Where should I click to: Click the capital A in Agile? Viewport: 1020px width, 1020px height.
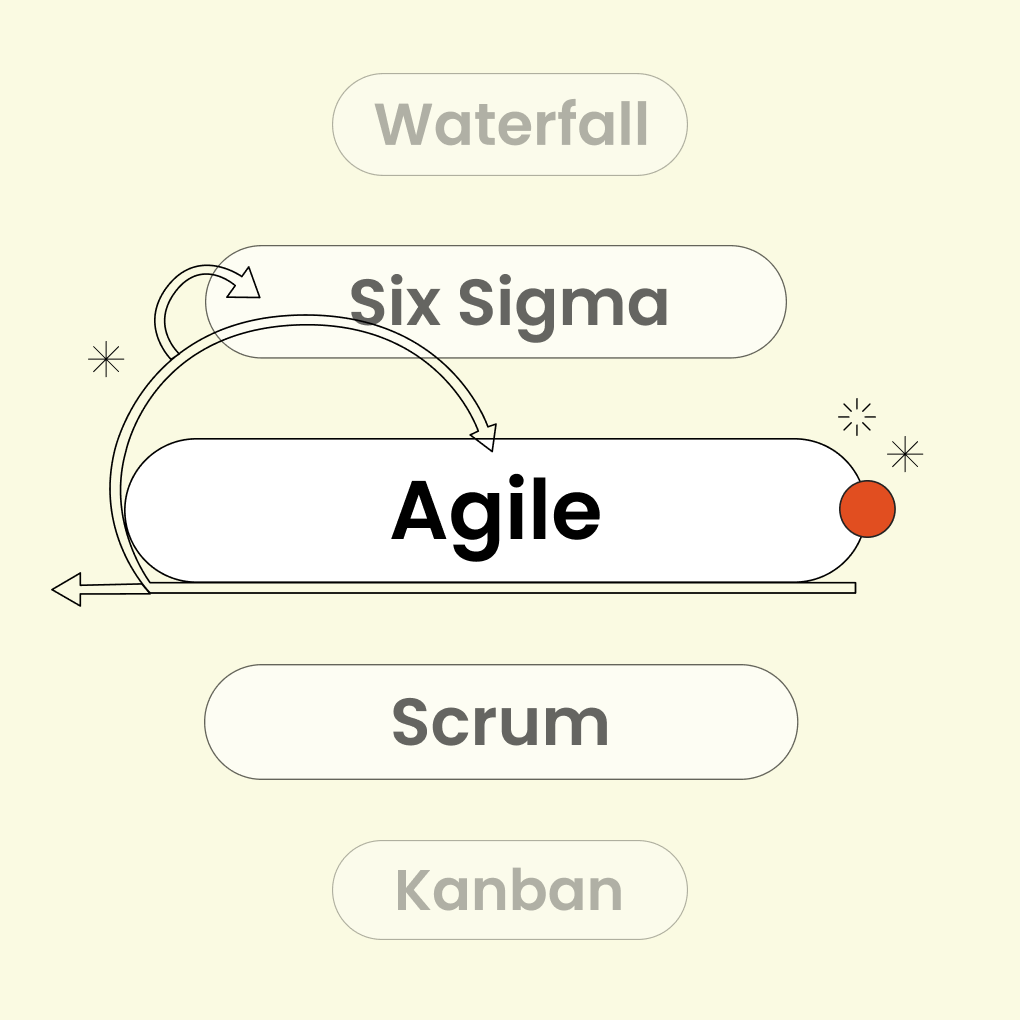click(424, 511)
